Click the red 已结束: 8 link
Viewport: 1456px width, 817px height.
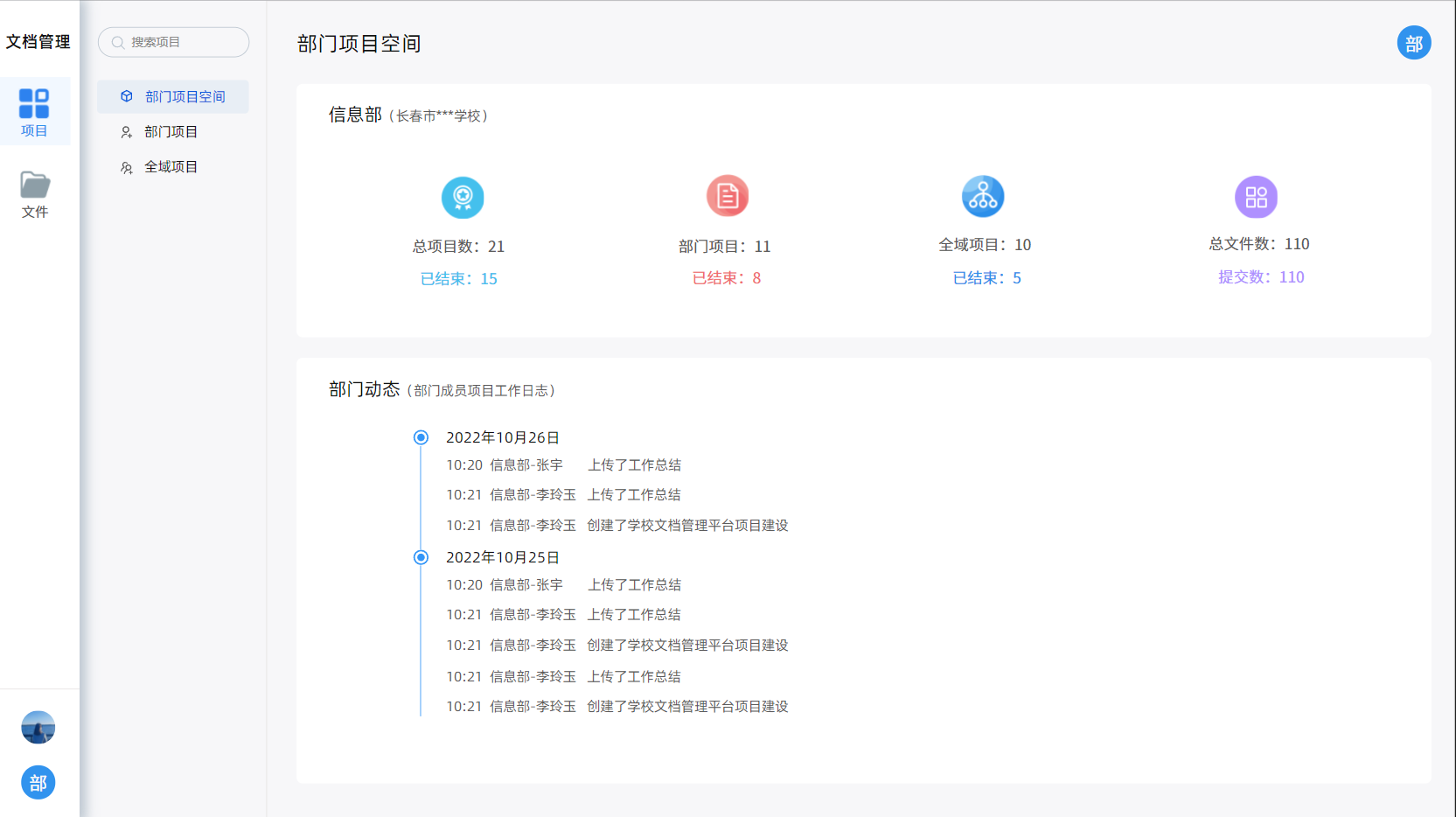[727, 278]
